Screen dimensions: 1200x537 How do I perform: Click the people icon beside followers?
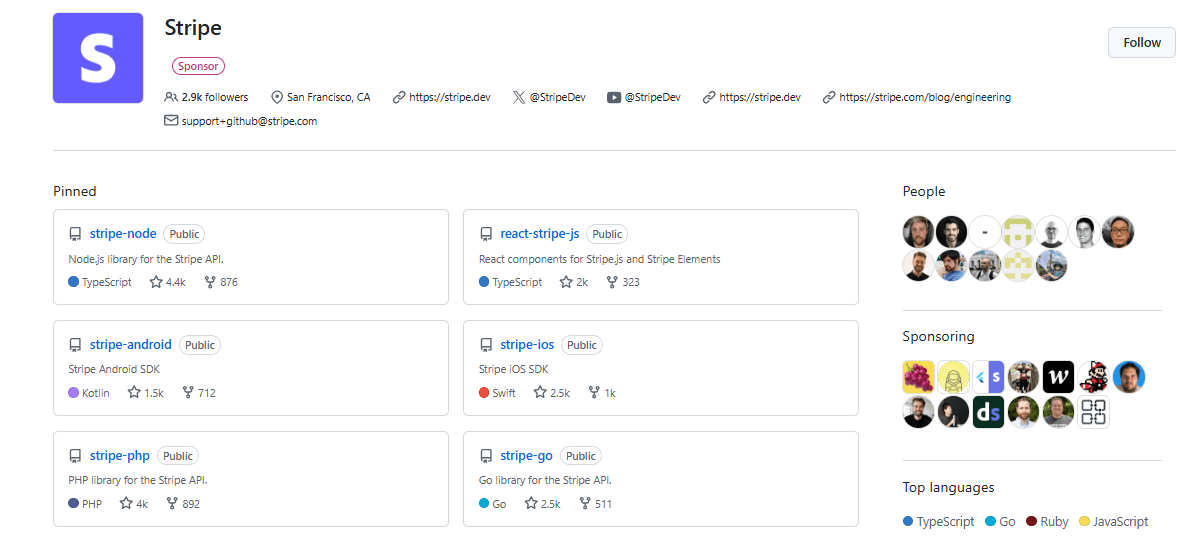[171, 97]
